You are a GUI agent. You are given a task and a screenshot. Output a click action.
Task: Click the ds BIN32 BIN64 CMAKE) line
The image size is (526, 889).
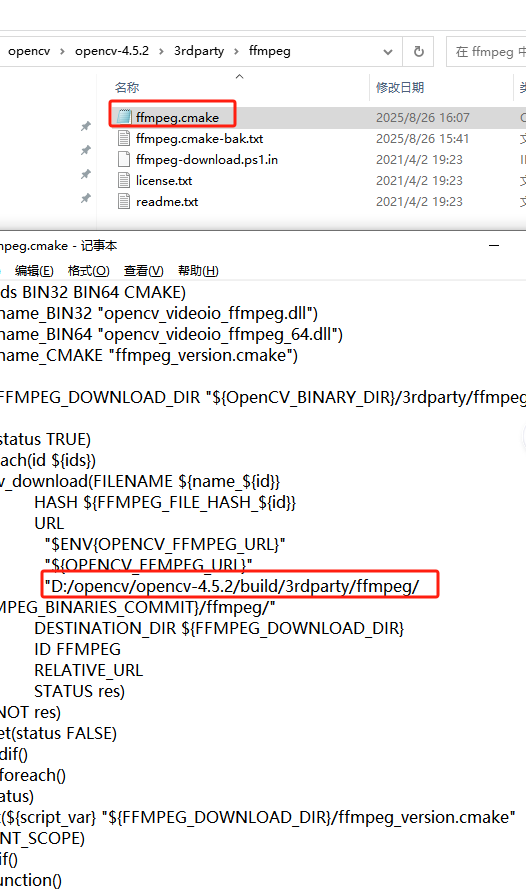pyautogui.click(x=93, y=293)
